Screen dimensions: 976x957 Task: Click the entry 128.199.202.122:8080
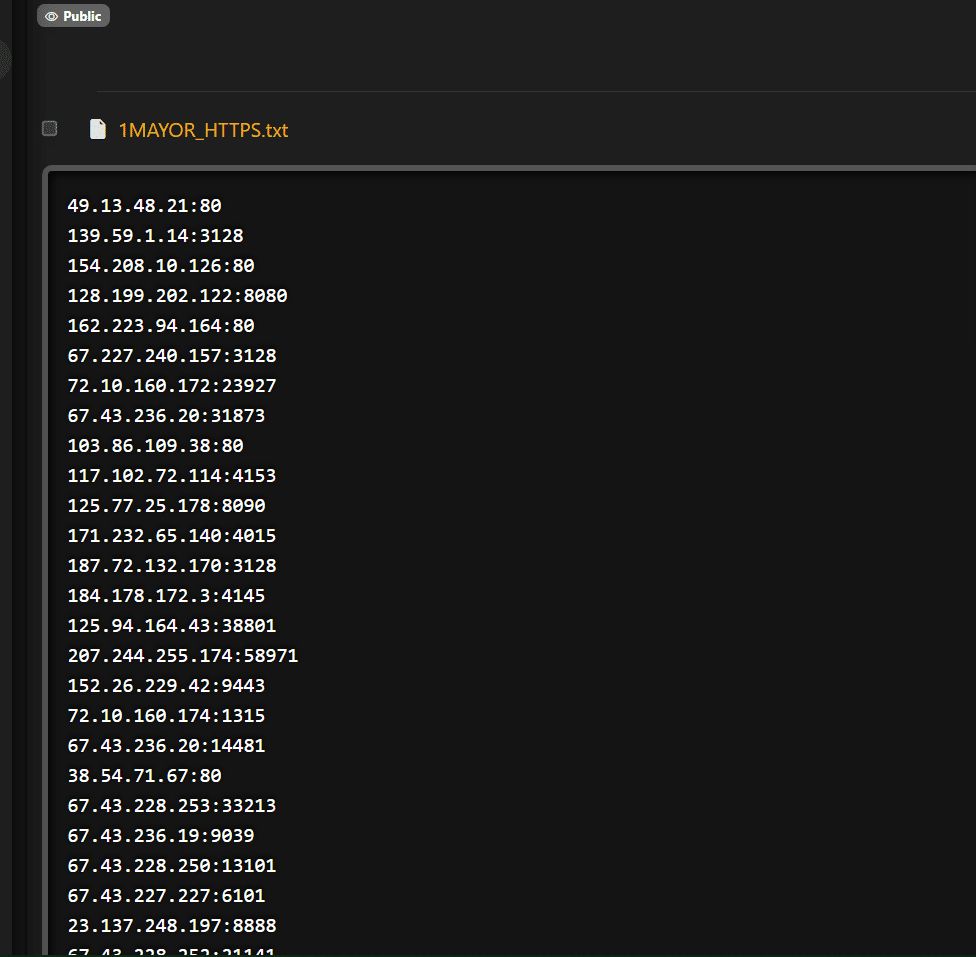pyautogui.click(x=177, y=296)
